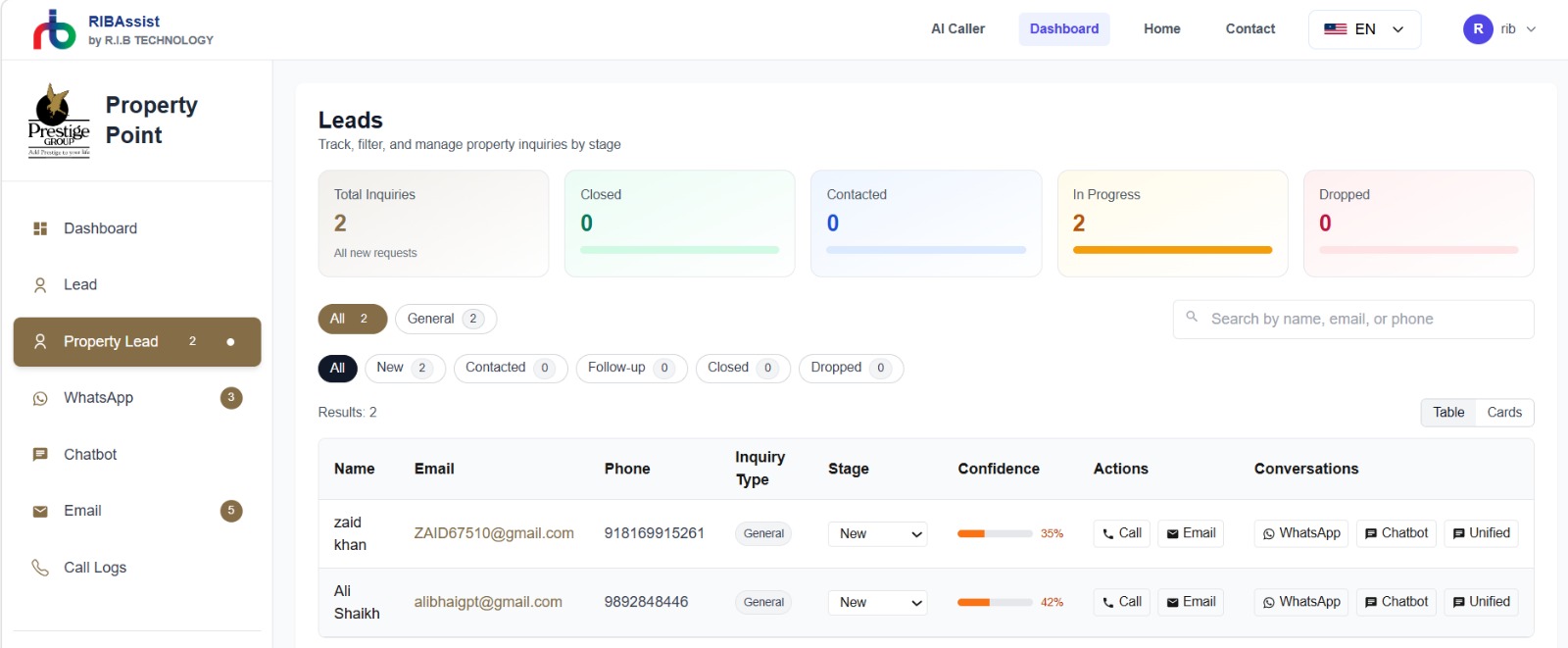
Task: Click the US flag icon
Action: coord(1335,29)
